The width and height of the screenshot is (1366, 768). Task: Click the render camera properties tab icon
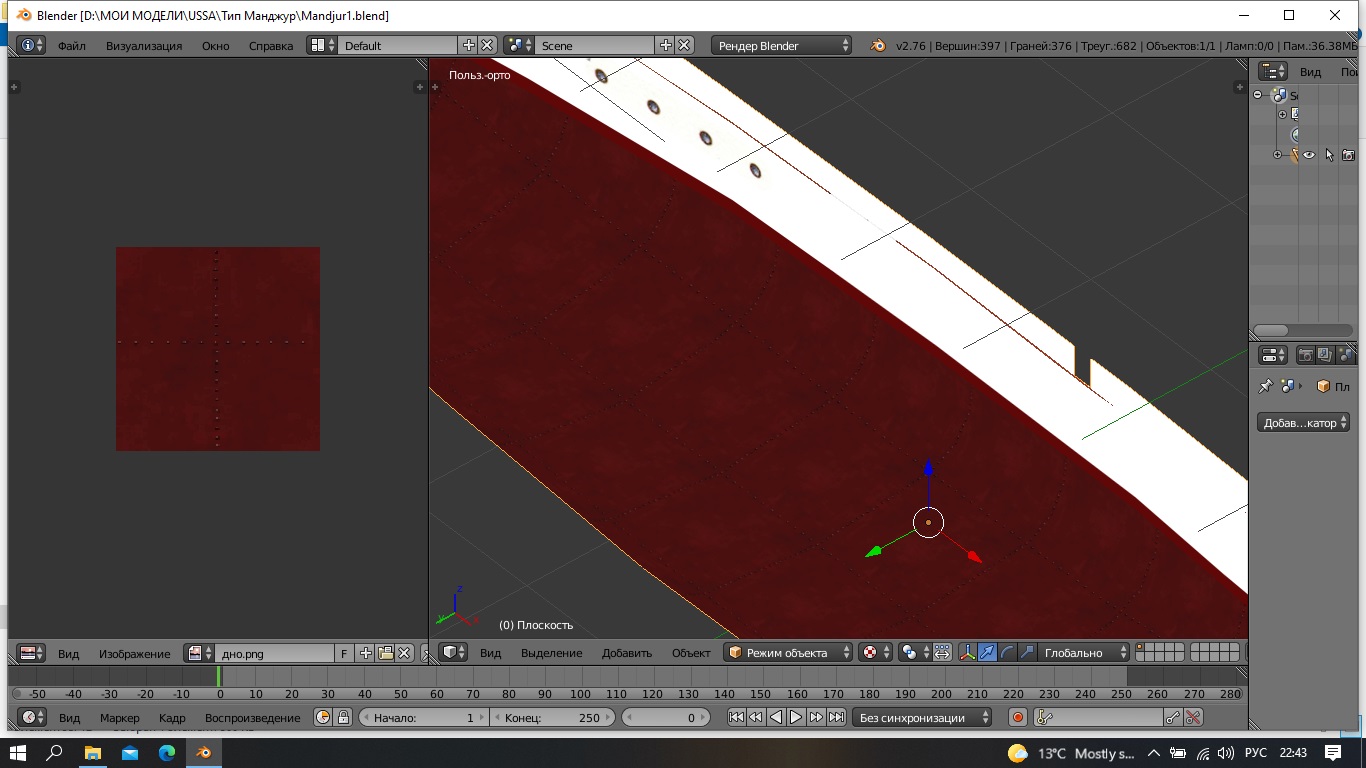1305,355
